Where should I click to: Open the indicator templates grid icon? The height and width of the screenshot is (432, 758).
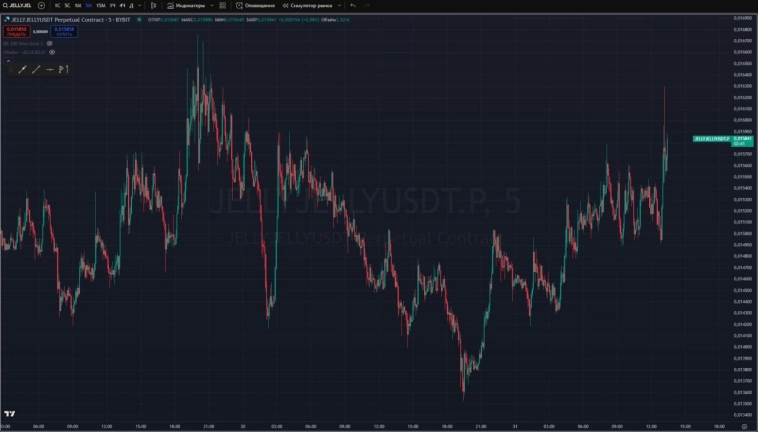[222, 6]
